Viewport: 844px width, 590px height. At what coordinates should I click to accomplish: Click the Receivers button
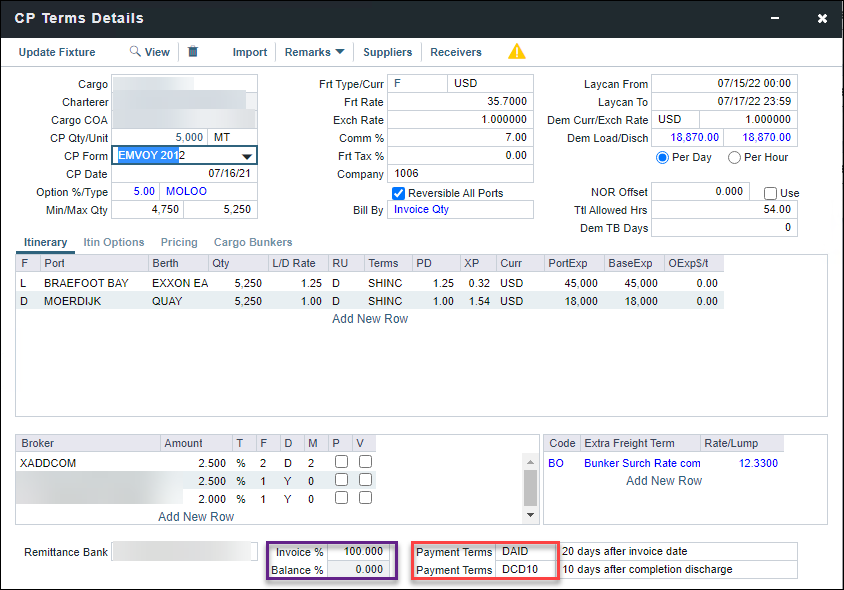(x=455, y=52)
